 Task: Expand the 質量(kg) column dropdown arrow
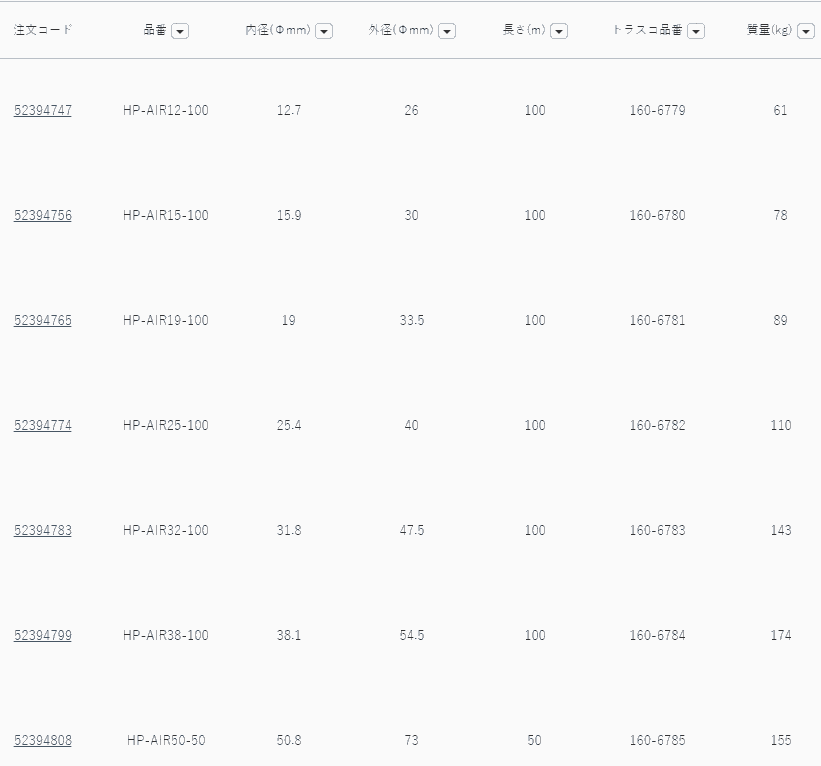coord(805,31)
